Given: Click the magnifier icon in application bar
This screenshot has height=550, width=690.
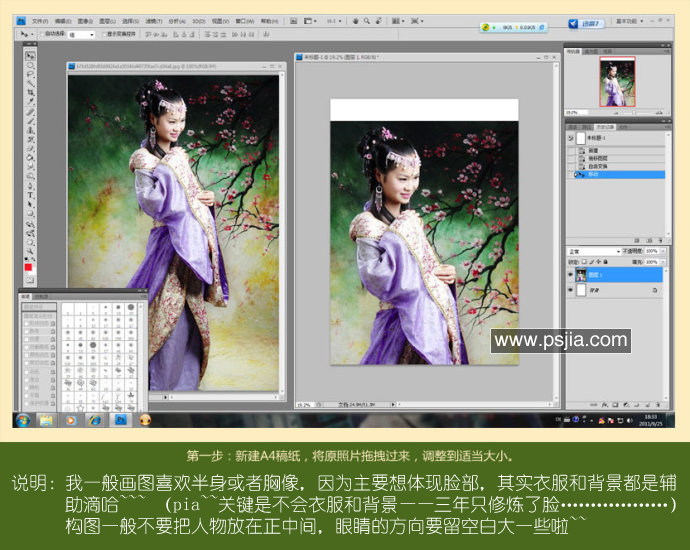Looking at the screenshot, I should click(367, 21).
